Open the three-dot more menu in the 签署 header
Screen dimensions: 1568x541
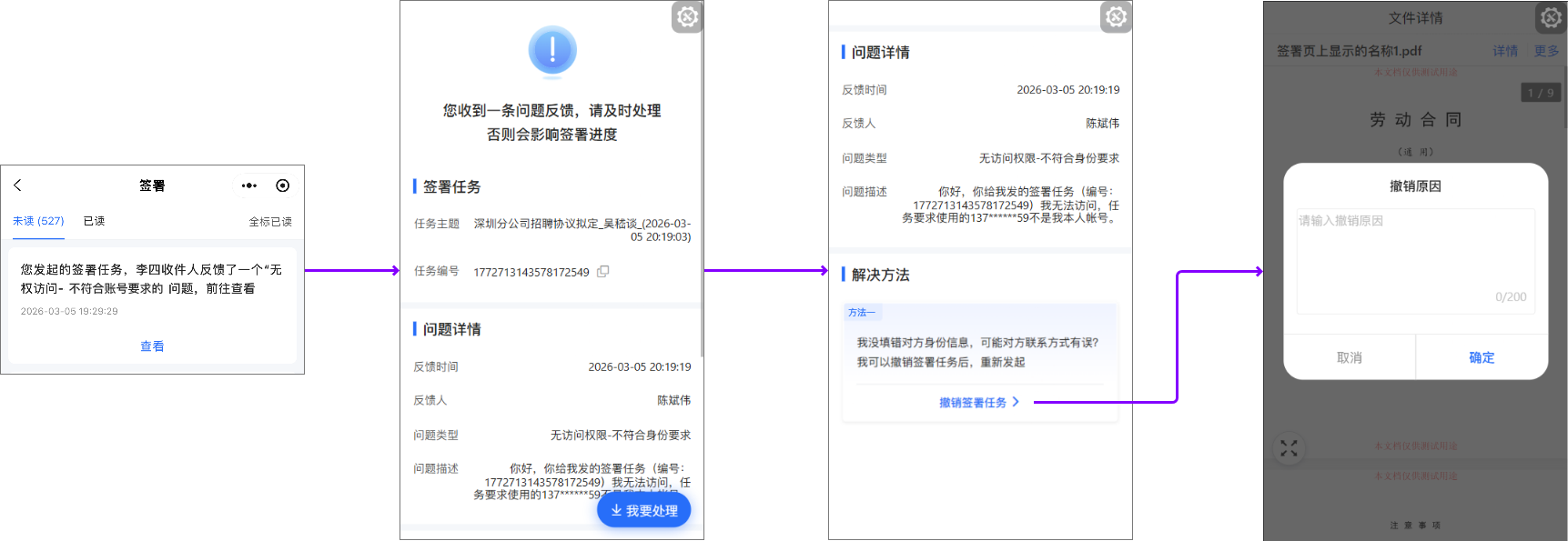tap(248, 185)
